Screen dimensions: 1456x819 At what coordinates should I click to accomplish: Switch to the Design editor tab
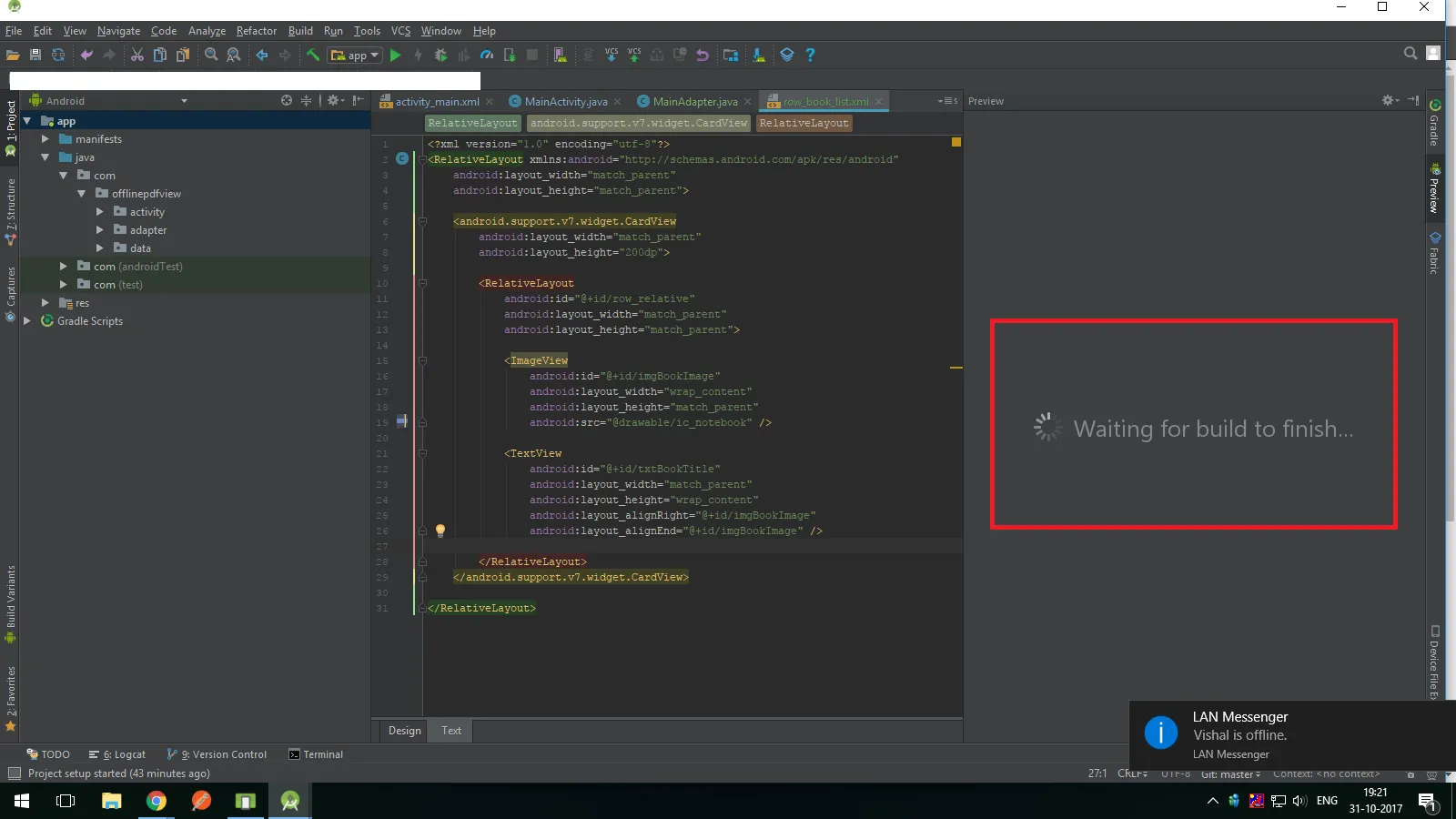pos(405,731)
